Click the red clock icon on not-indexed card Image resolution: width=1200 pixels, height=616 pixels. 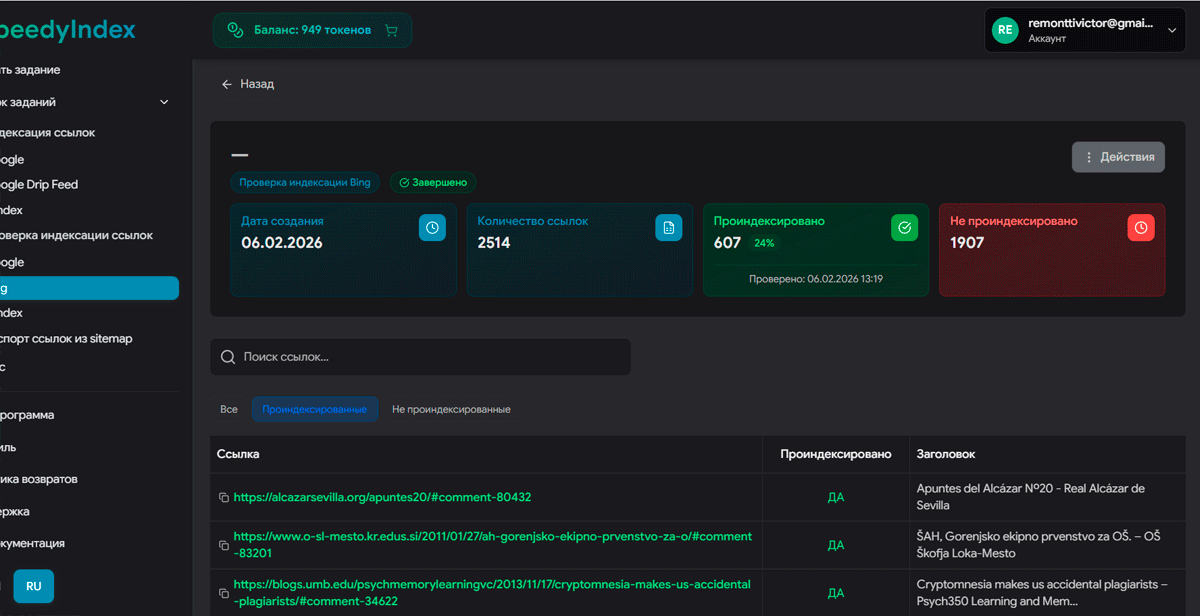pos(1140,228)
